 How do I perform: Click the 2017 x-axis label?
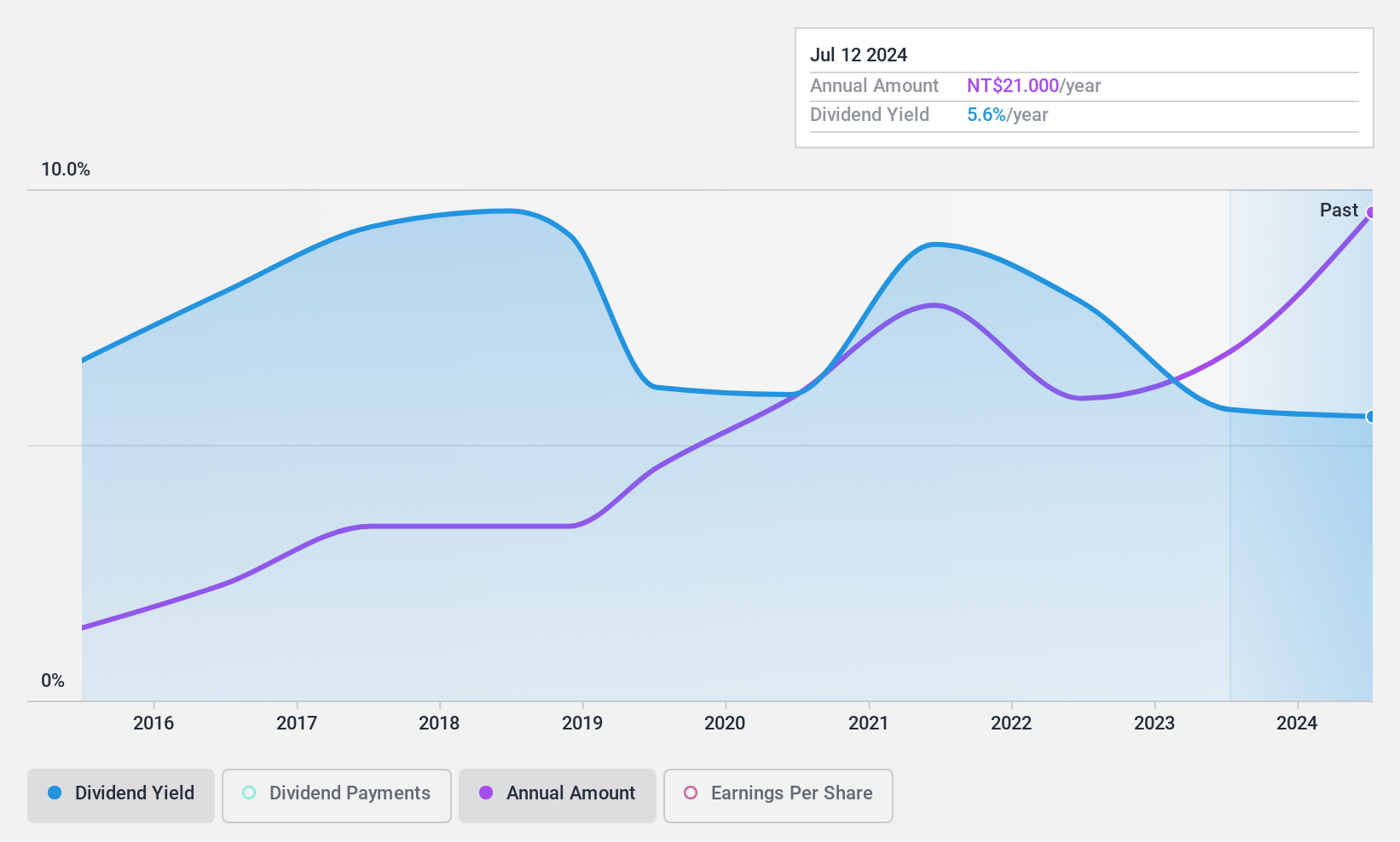(x=297, y=724)
